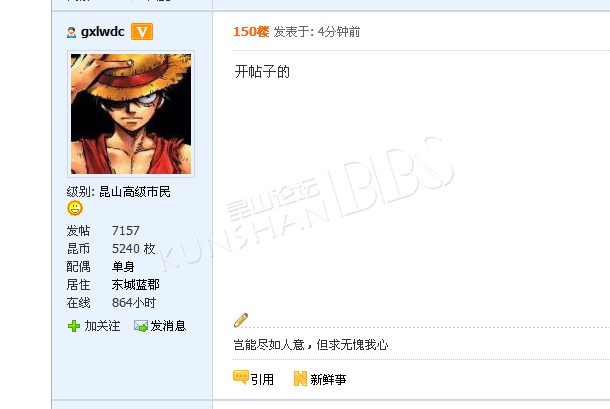610x409 pixels.
Task: Click the 150楼 floor number link
Action: tap(251, 32)
